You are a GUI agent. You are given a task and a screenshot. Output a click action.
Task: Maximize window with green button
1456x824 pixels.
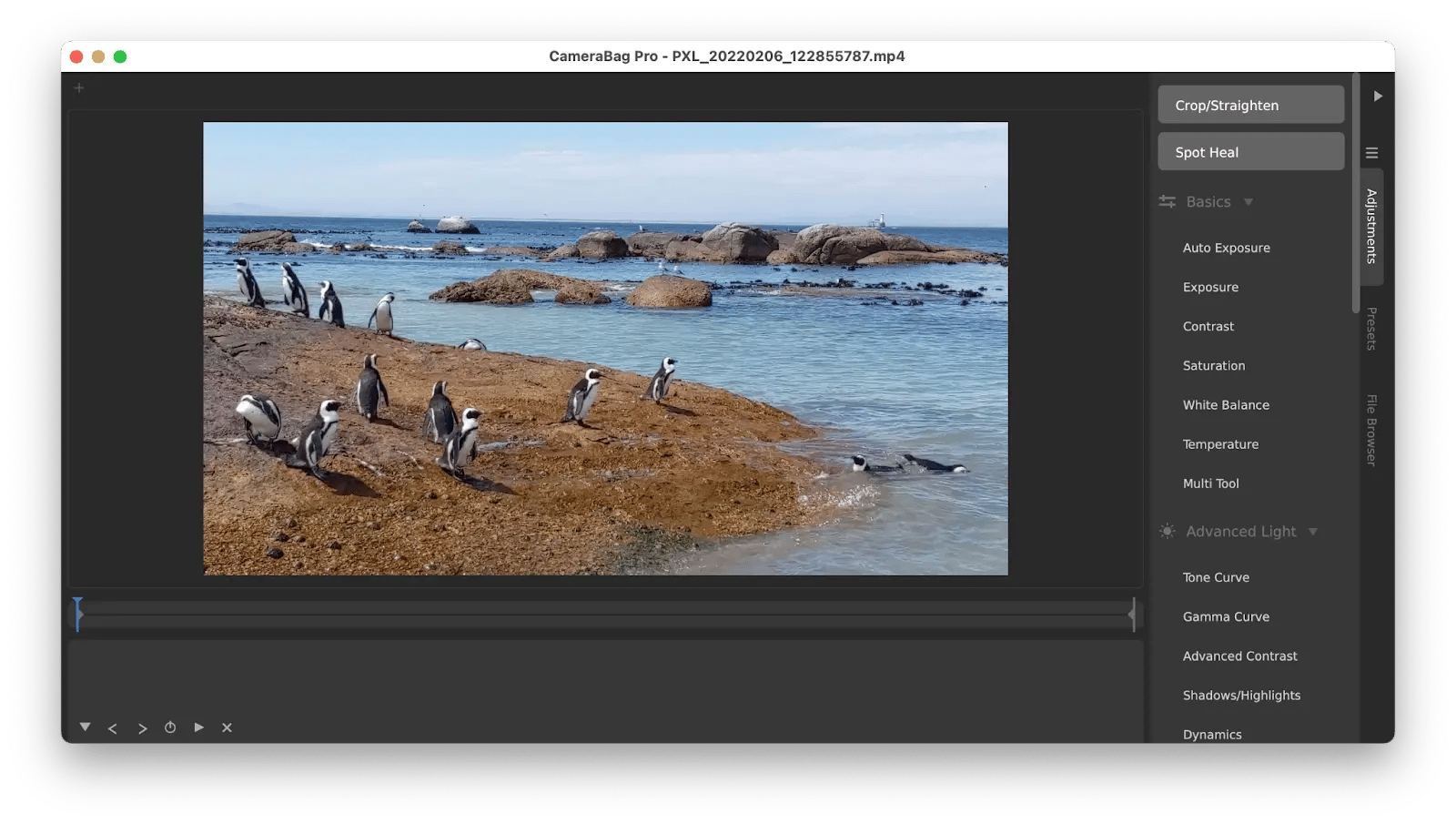[x=120, y=56]
